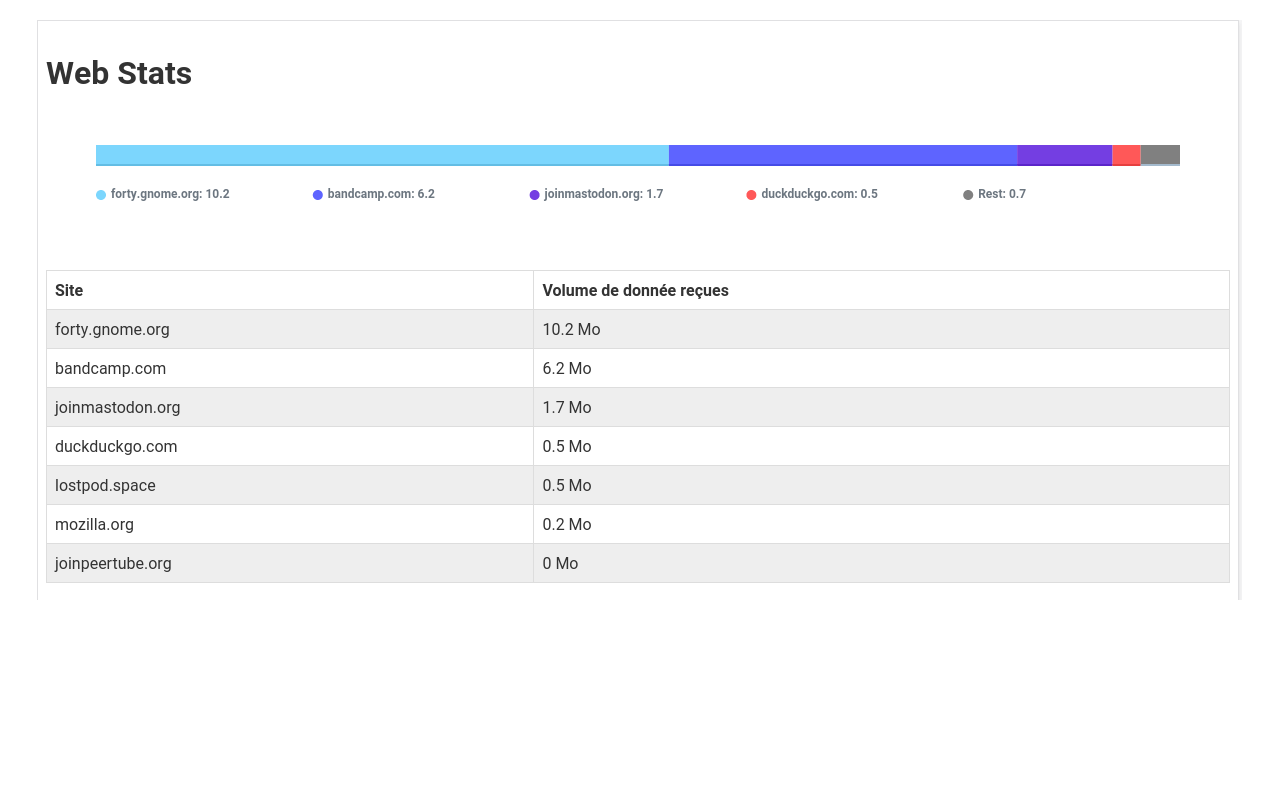The height and width of the screenshot is (800, 1280).
Task: Select the duckduckgo.com legend label
Action: tap(819, 194)
